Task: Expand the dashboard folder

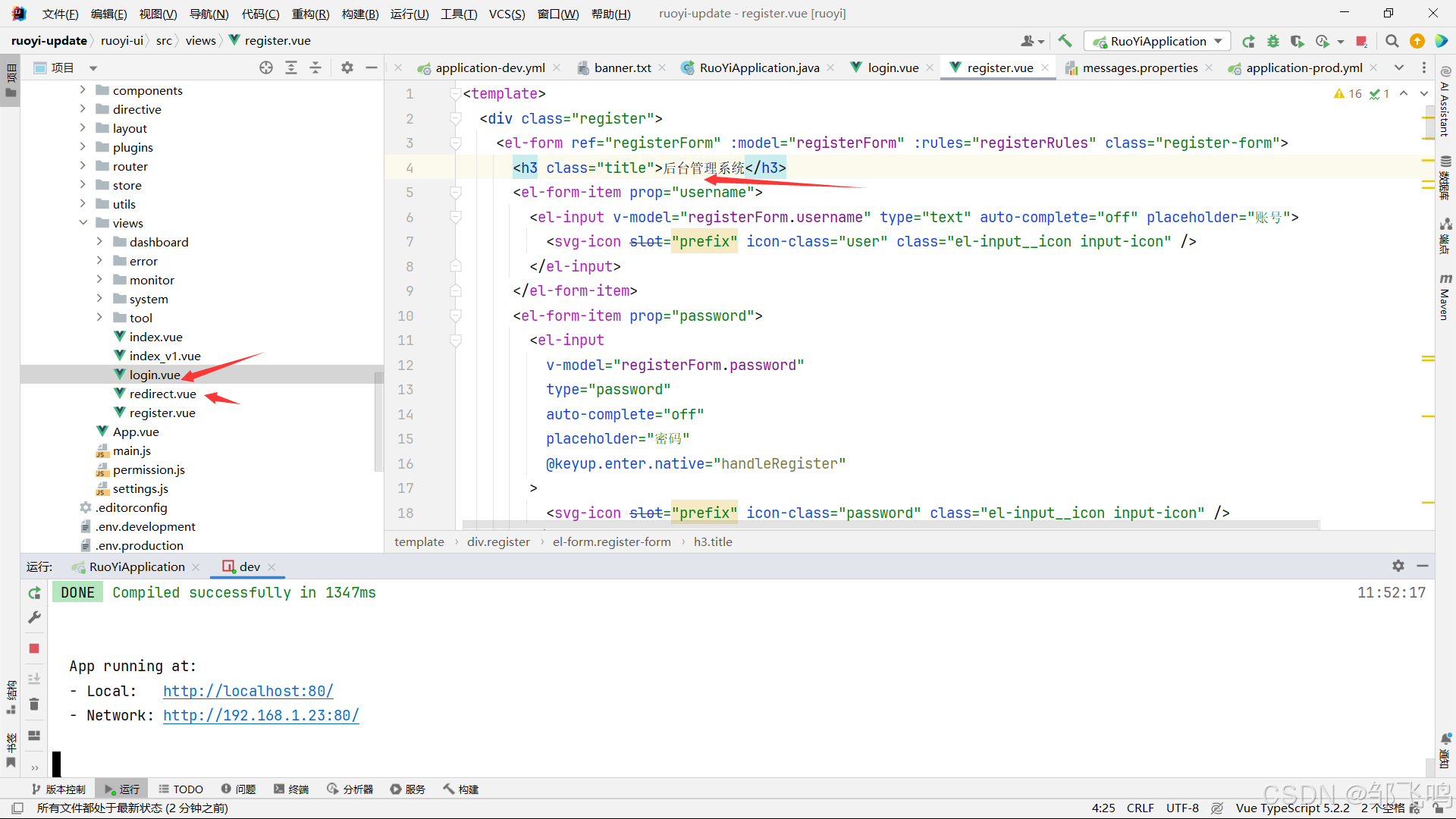Action: pos(99,242)
